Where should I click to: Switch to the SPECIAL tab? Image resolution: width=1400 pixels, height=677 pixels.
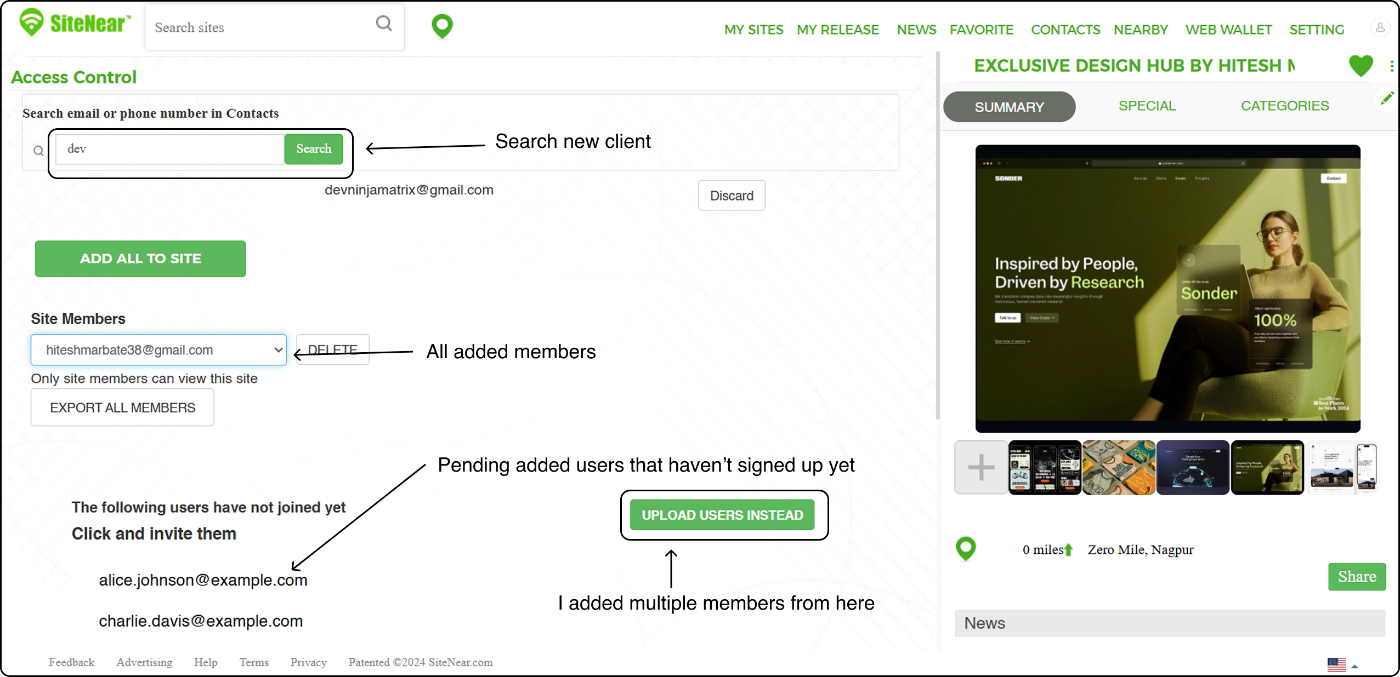tap(1147, 106)
